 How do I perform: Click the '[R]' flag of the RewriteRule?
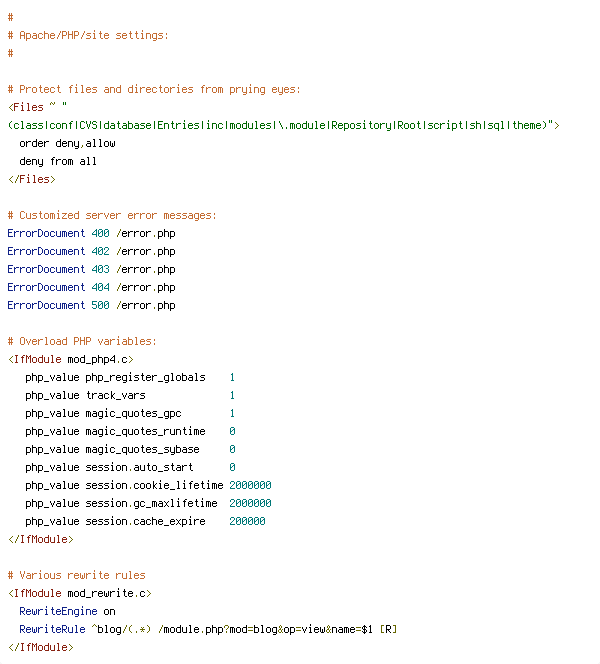388,629
